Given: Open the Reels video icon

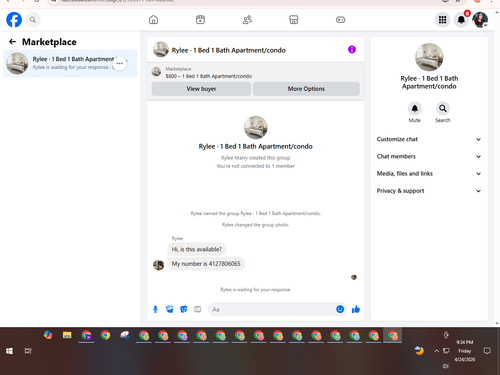Looking at the screenshot, I should click(x=200, y=20).
